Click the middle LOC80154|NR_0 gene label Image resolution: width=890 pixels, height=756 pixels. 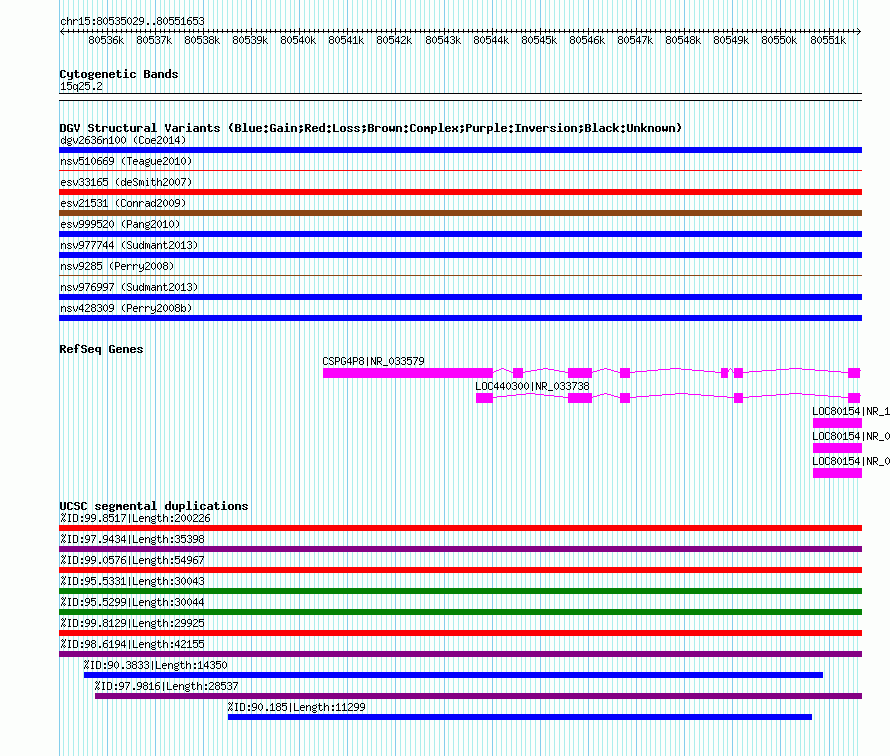tap(850, 436)
